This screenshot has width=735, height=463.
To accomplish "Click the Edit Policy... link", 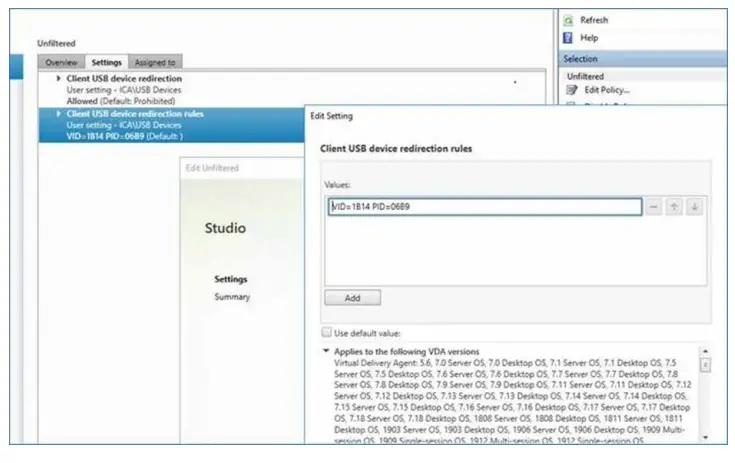I will pyautogui.click(x=607, y=90).
